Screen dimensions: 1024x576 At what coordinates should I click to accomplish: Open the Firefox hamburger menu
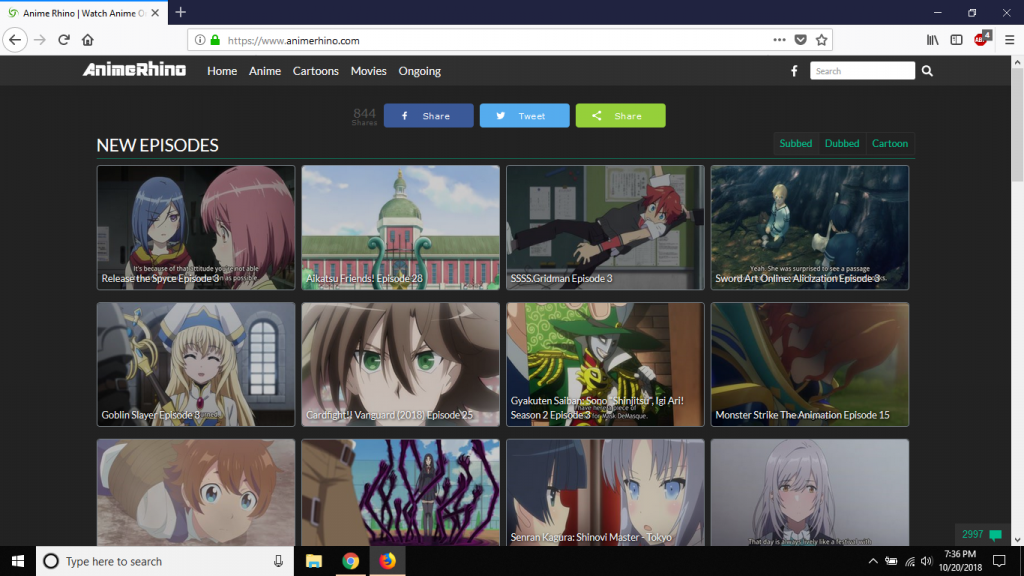click(x=1010, y=40)
